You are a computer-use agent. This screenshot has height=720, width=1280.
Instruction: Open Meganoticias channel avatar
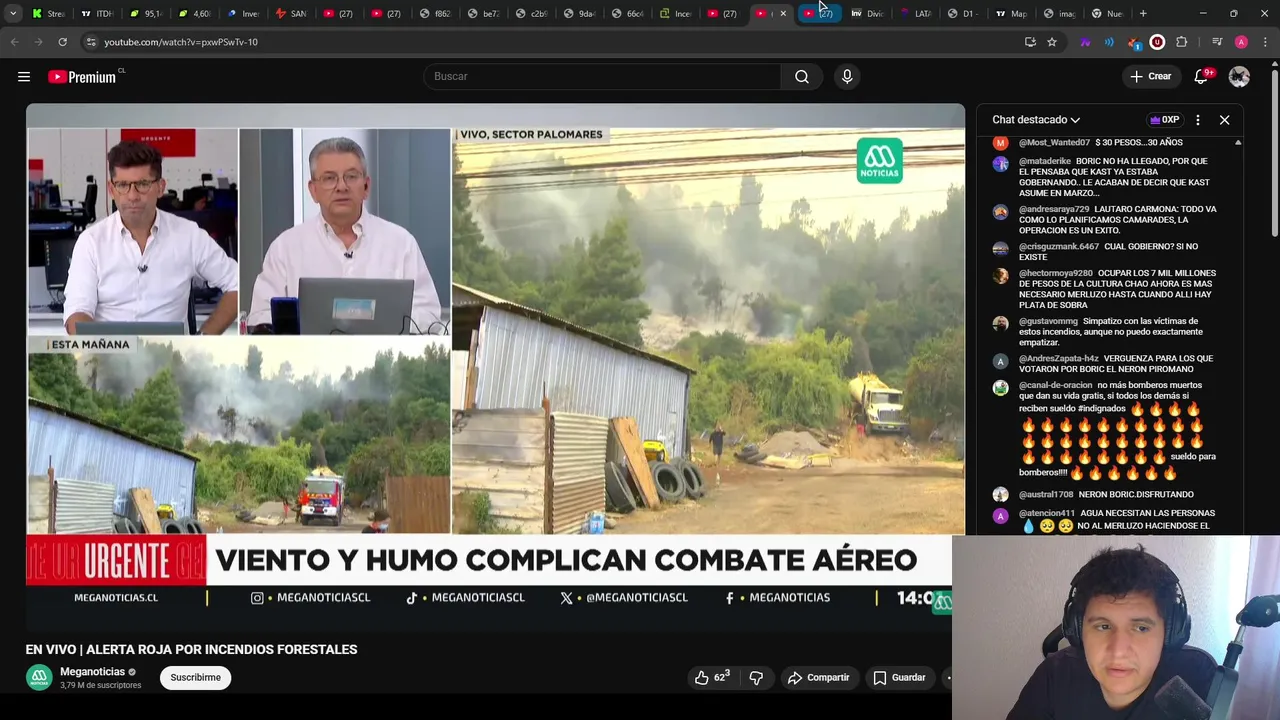(x=39, y=678)
